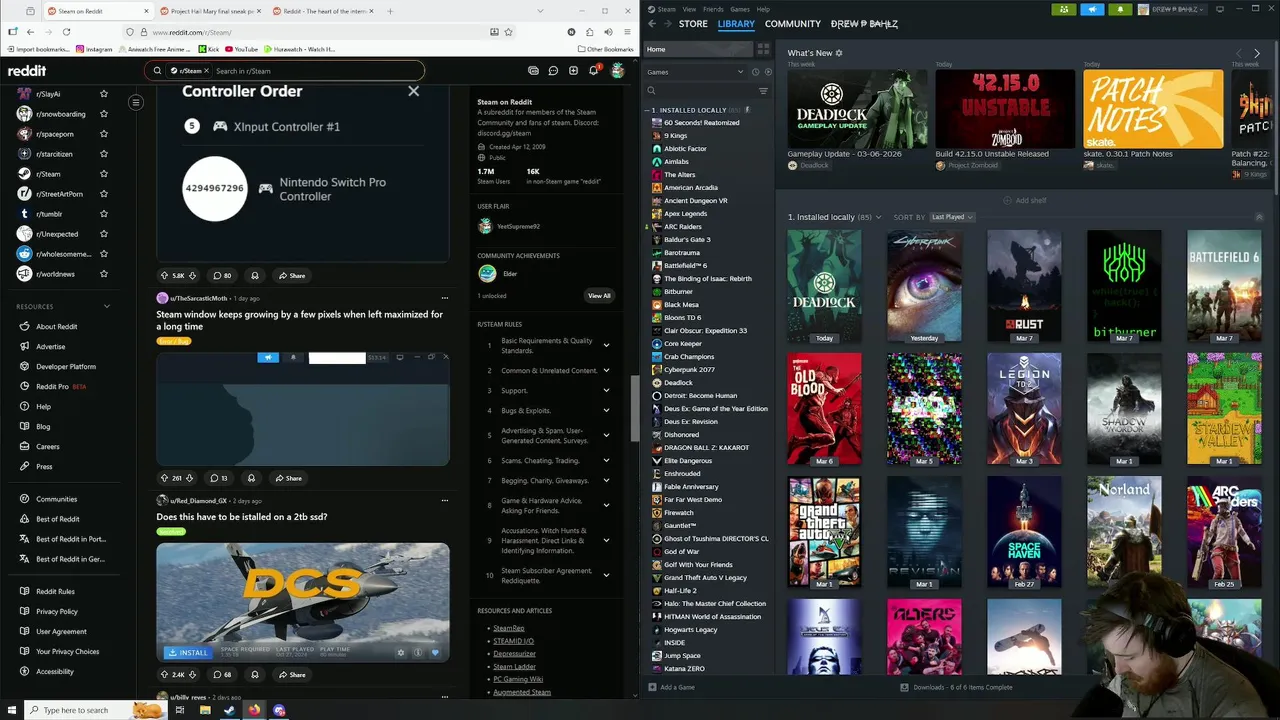Open Windows Task View
The width and height of the screenshot is (1280, 720).
click(x=180, y=710)
